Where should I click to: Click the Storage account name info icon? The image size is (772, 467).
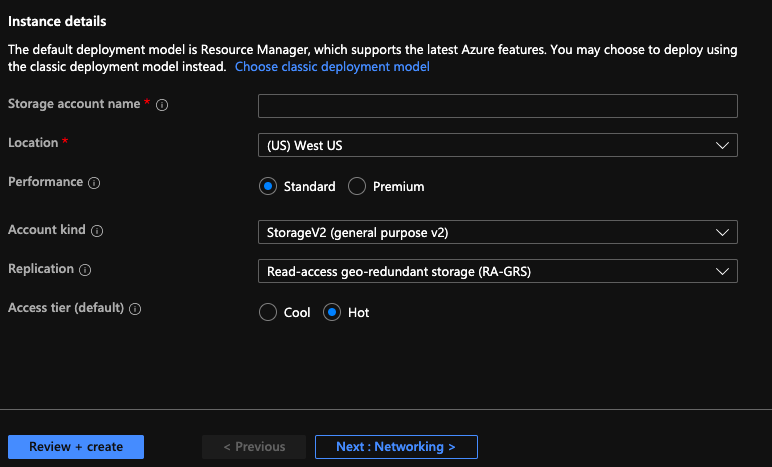(162, 105)
